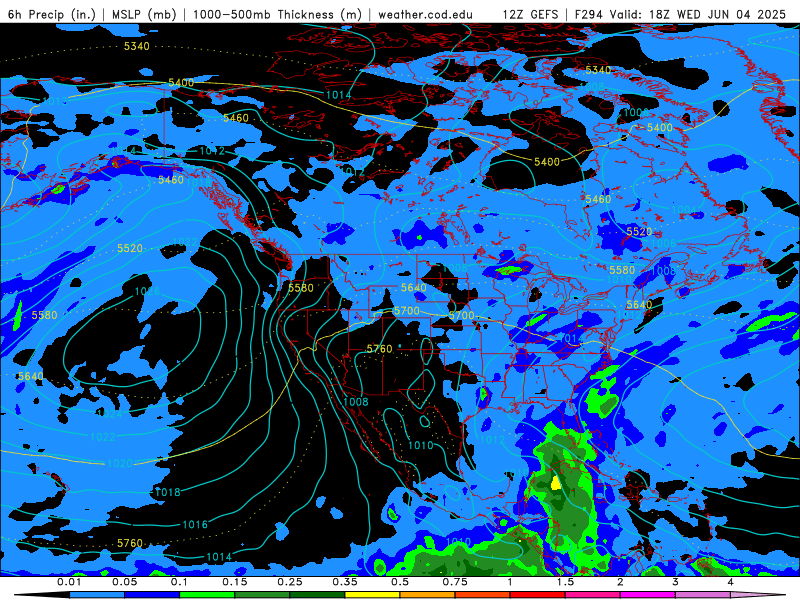Click the orange 0.5–0.75 legend swatch
This screenshot has width=800, height=600.
(x=428, y=595)
